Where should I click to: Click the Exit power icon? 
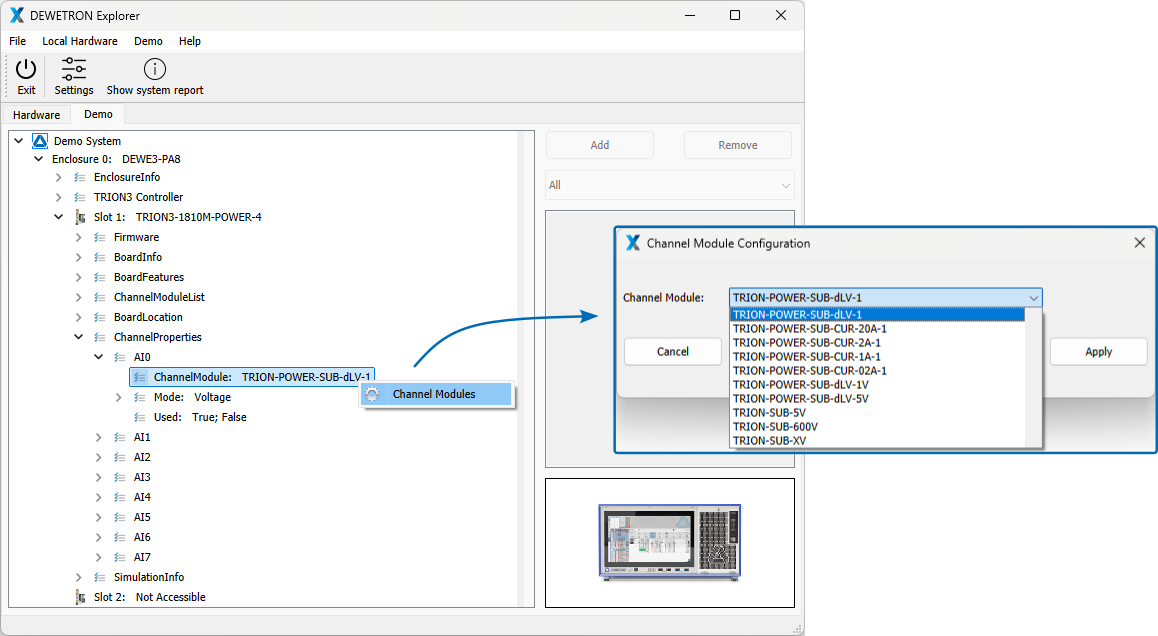click(26, 69)
